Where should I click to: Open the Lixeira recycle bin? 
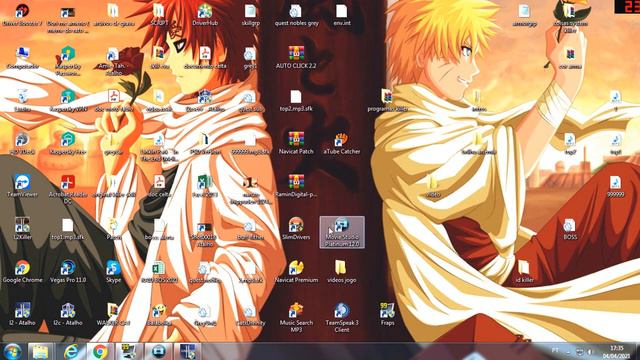[x=22, y=100]
